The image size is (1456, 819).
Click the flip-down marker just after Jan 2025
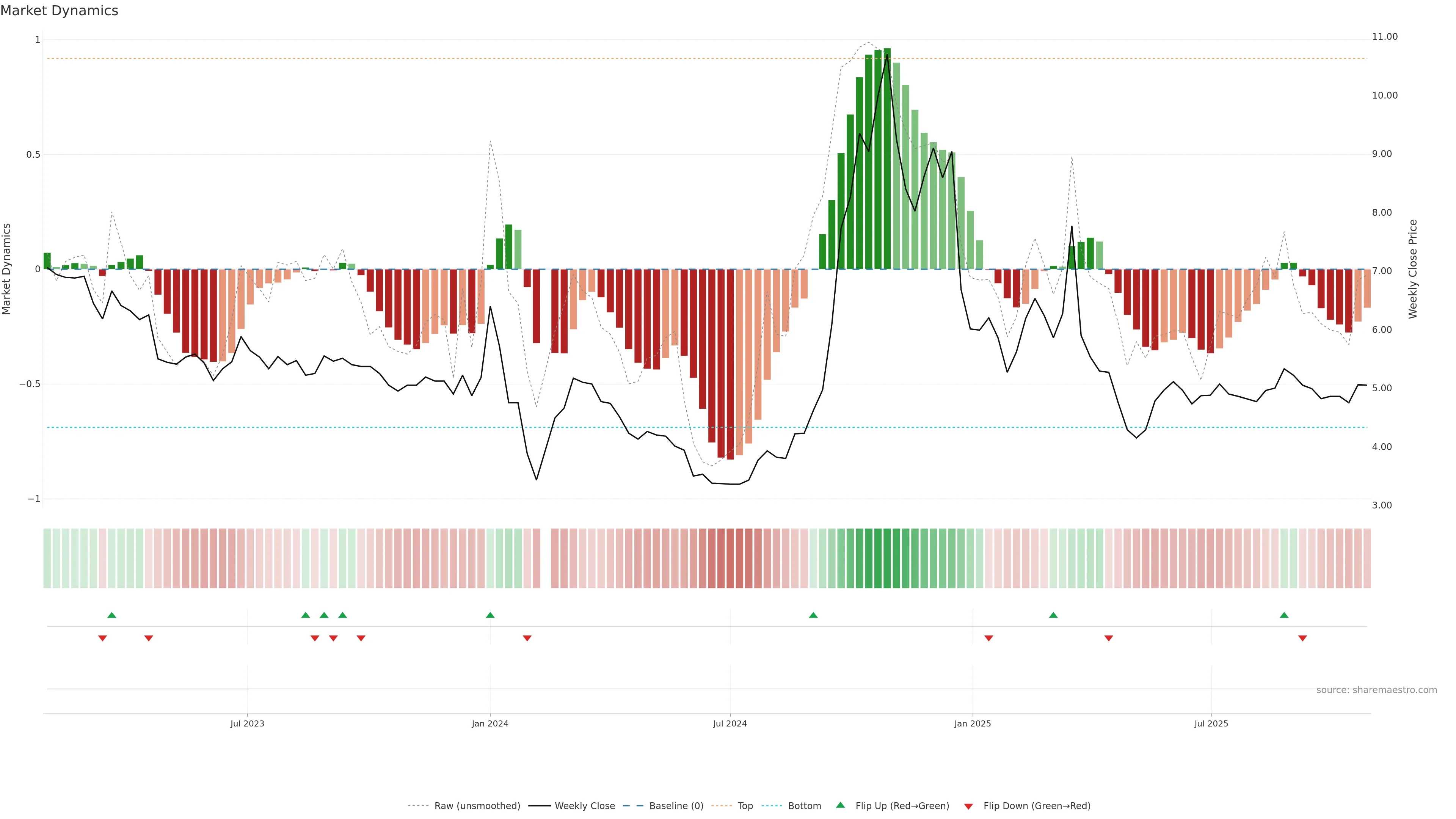click(988, 638)
